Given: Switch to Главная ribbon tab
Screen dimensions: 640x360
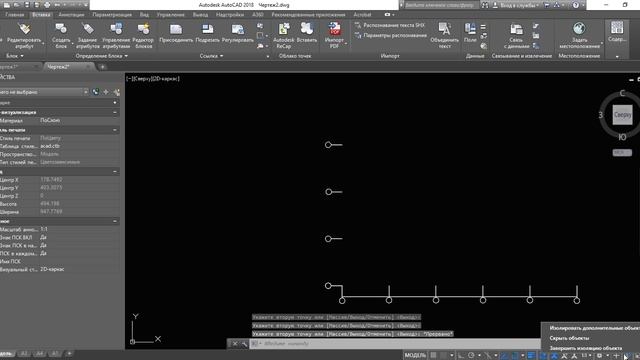Looking at the screenshot, I should click(15, 15).
